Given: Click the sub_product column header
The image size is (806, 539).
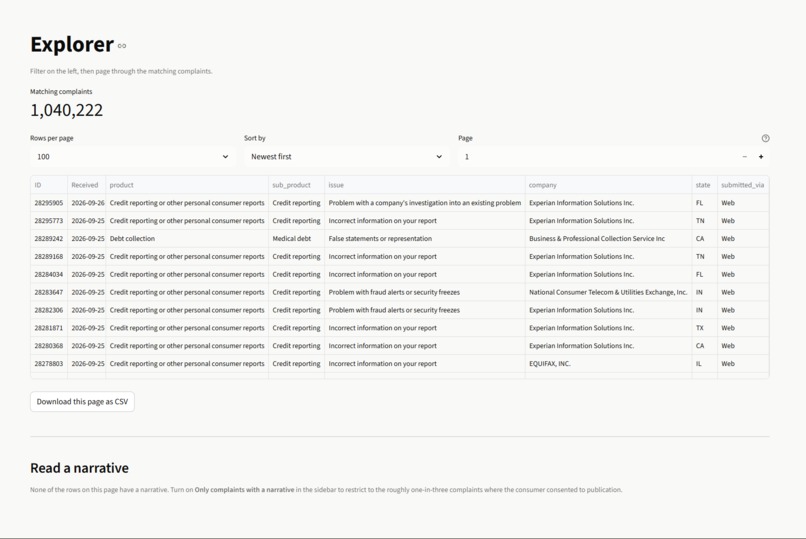Looking at the screenshot, I should [x=297, y=185].
